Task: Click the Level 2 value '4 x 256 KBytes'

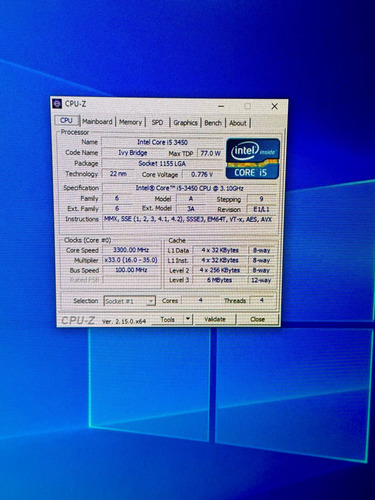Action: coord(220,270)
